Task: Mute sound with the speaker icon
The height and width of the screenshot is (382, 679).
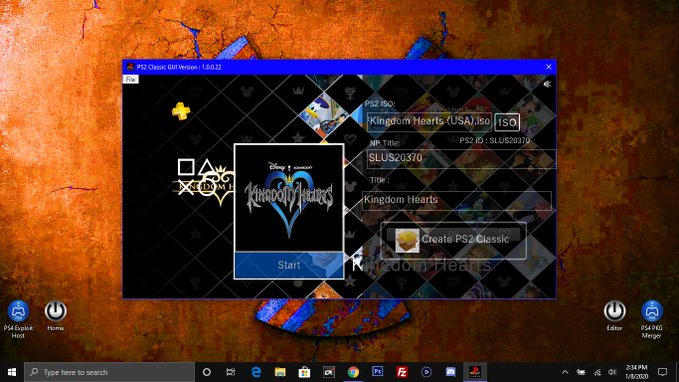Action: click(x=547, y=84)
